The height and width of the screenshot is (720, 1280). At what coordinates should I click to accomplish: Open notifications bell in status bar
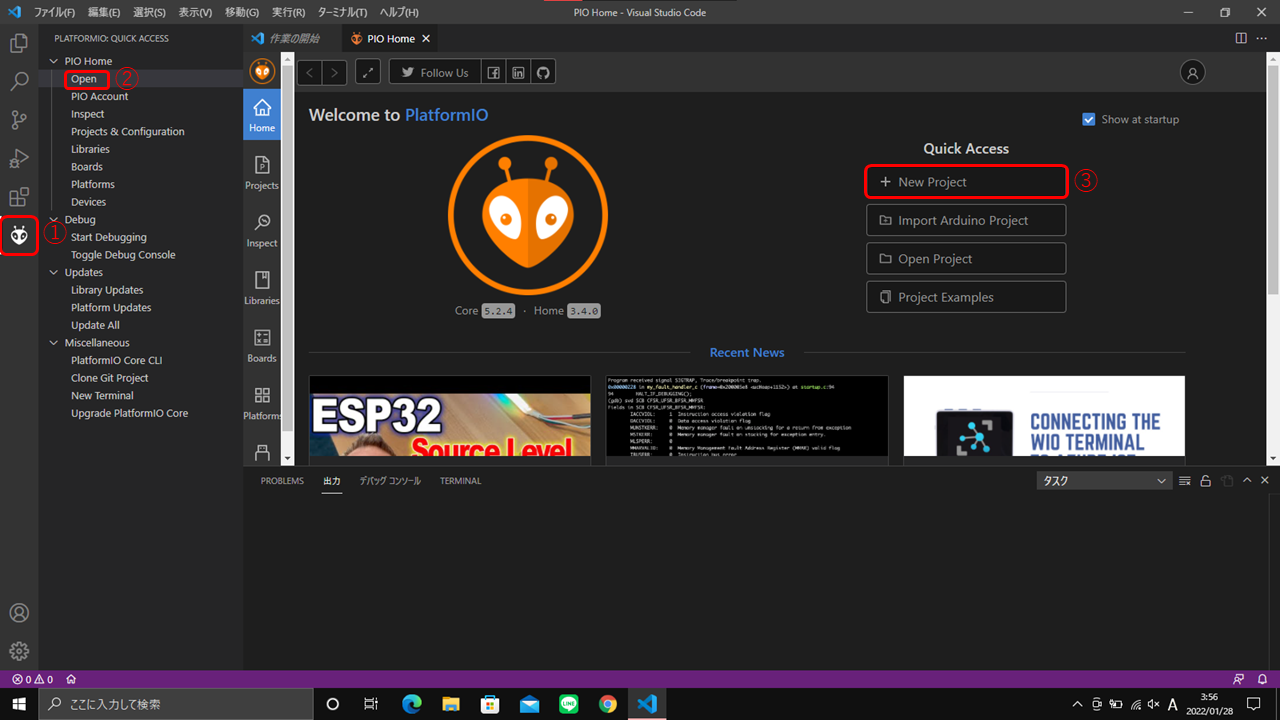(x=1263, y=679)
